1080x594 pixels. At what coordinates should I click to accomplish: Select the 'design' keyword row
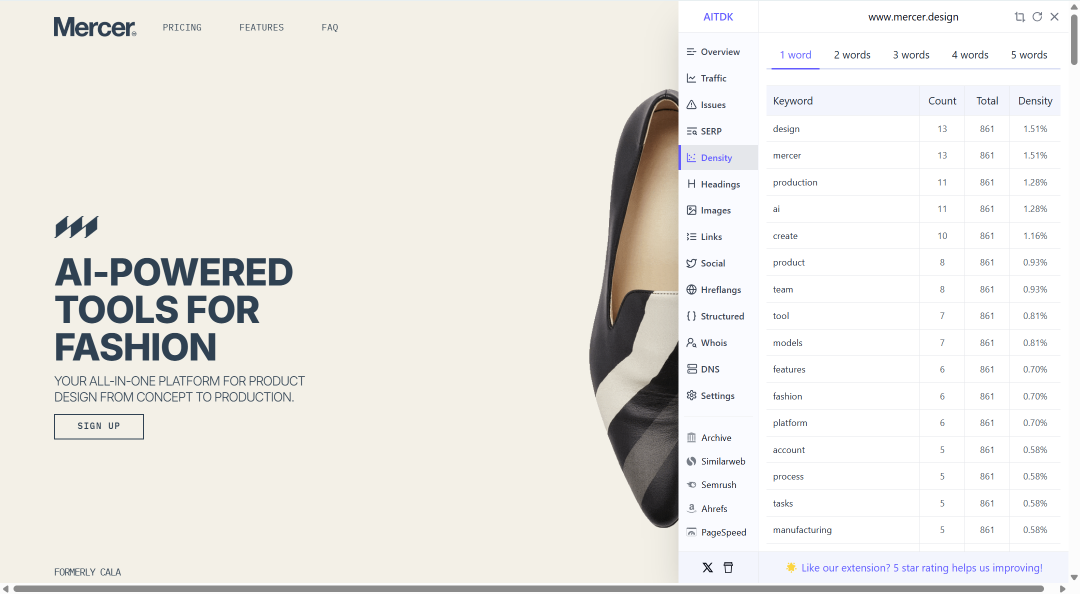coord(913,129)
